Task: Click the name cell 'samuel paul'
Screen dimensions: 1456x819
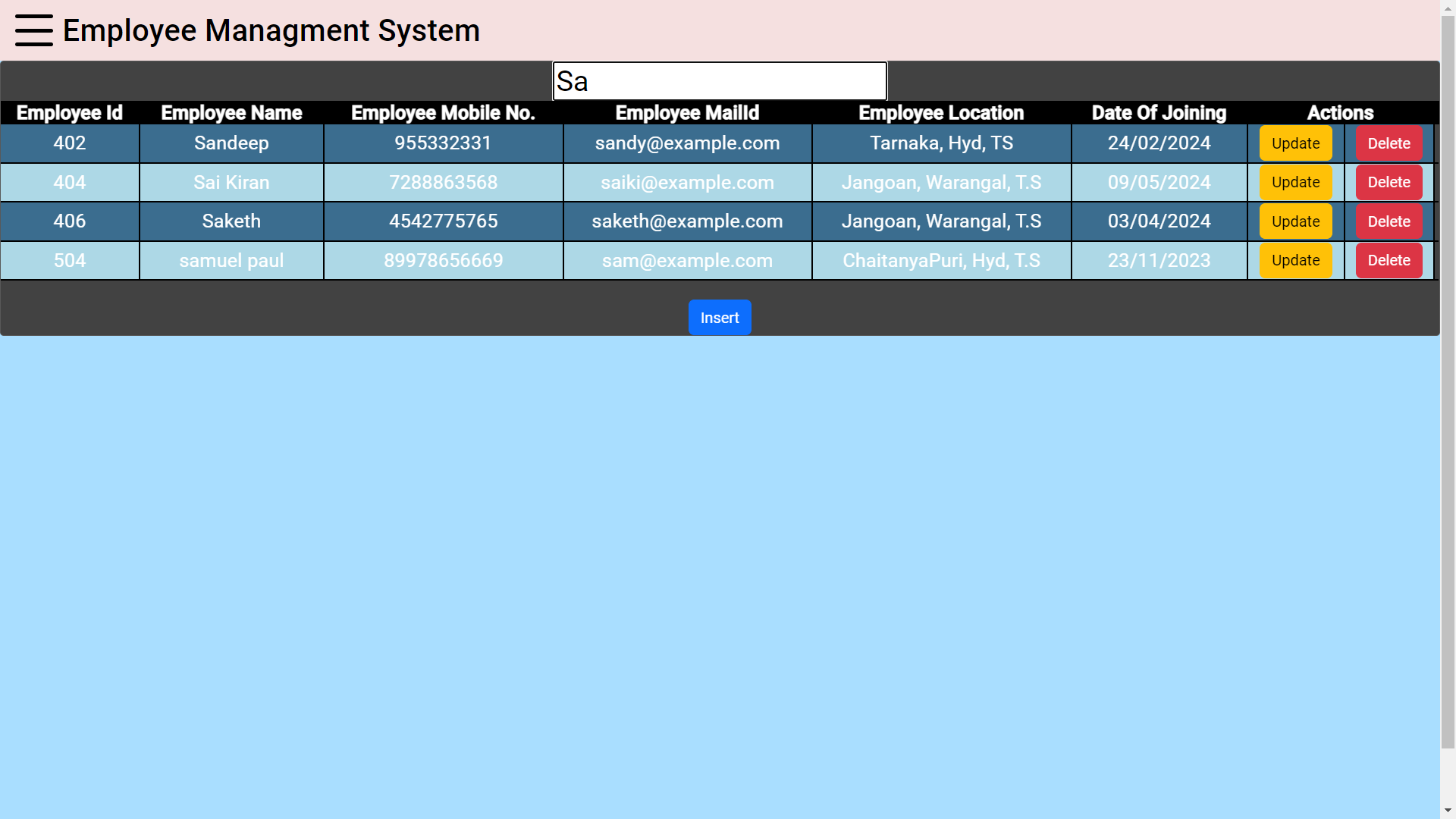Action: click(231, 260)
